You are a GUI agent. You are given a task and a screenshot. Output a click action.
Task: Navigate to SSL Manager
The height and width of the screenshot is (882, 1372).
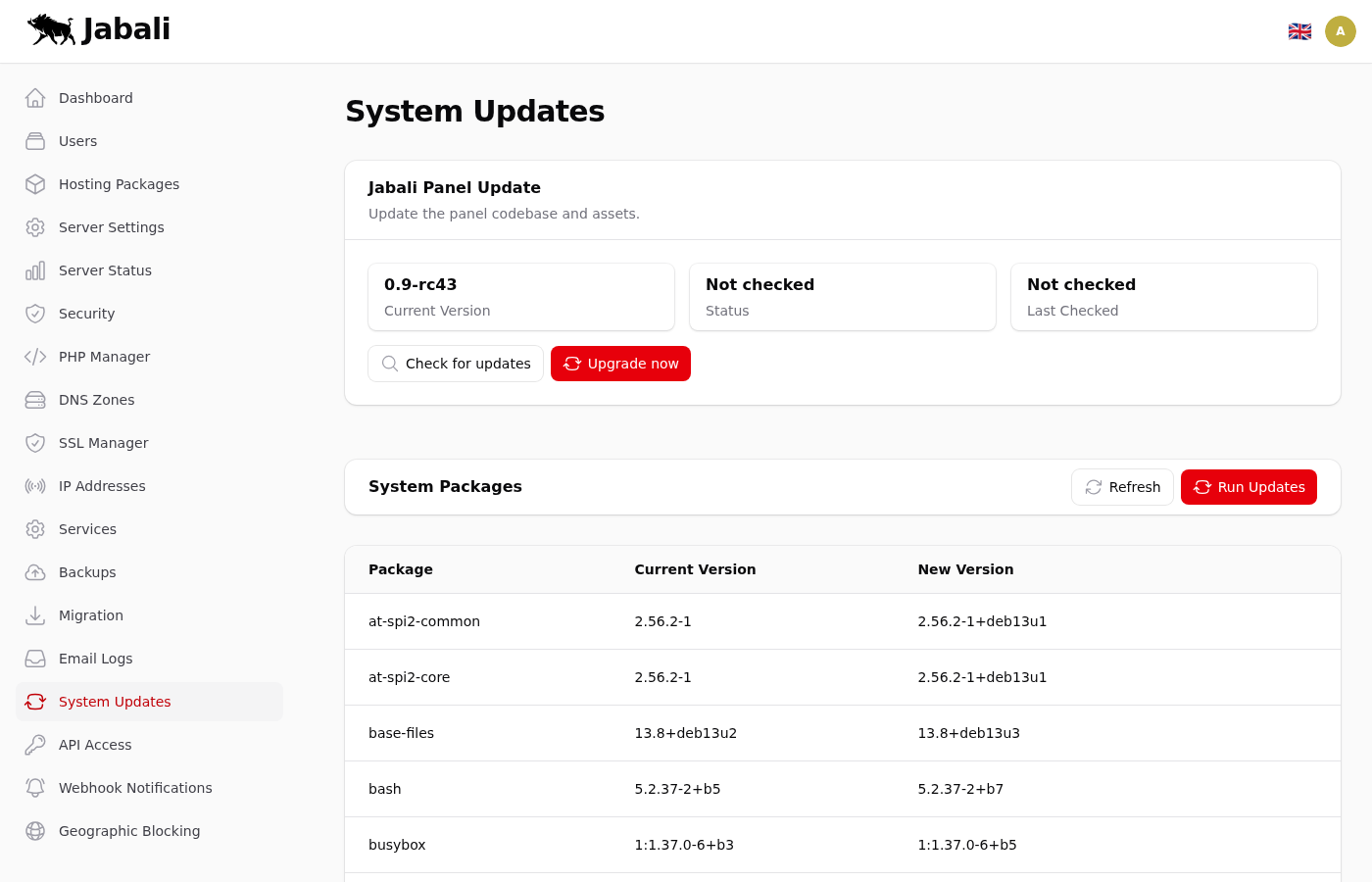coord(103,443)
